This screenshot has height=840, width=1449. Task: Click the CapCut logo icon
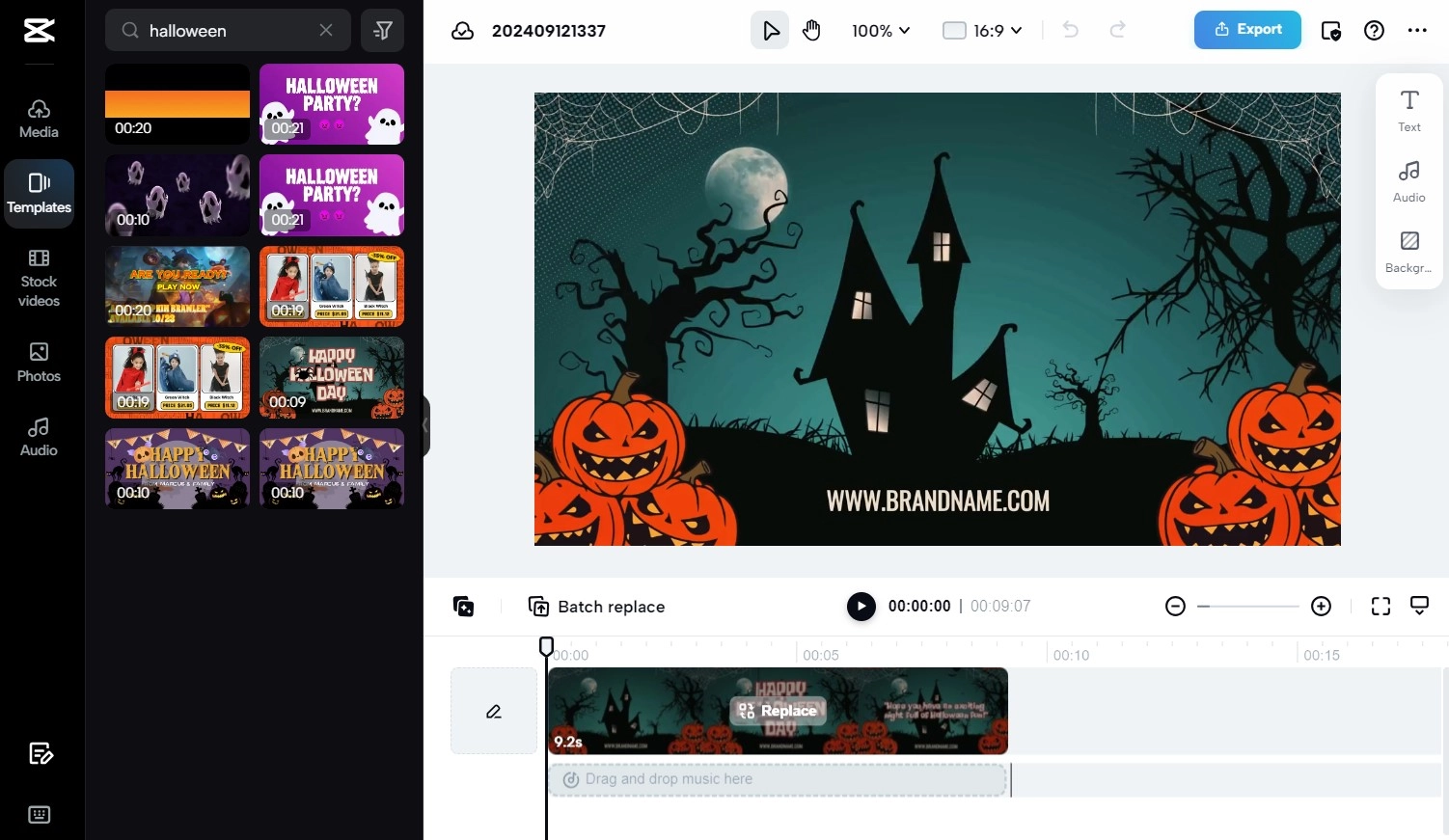[x=39, y=31]
